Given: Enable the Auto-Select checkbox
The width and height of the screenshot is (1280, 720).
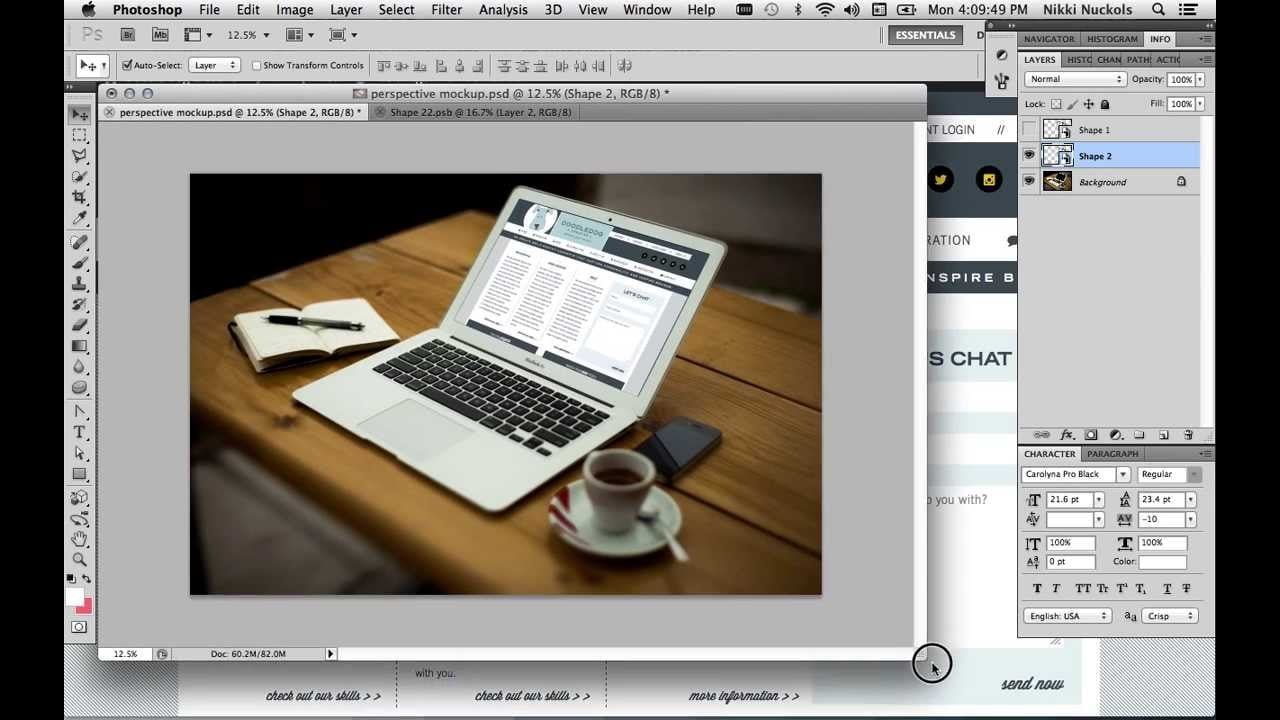Looking at the screenshot, I should tap(127, 66).
